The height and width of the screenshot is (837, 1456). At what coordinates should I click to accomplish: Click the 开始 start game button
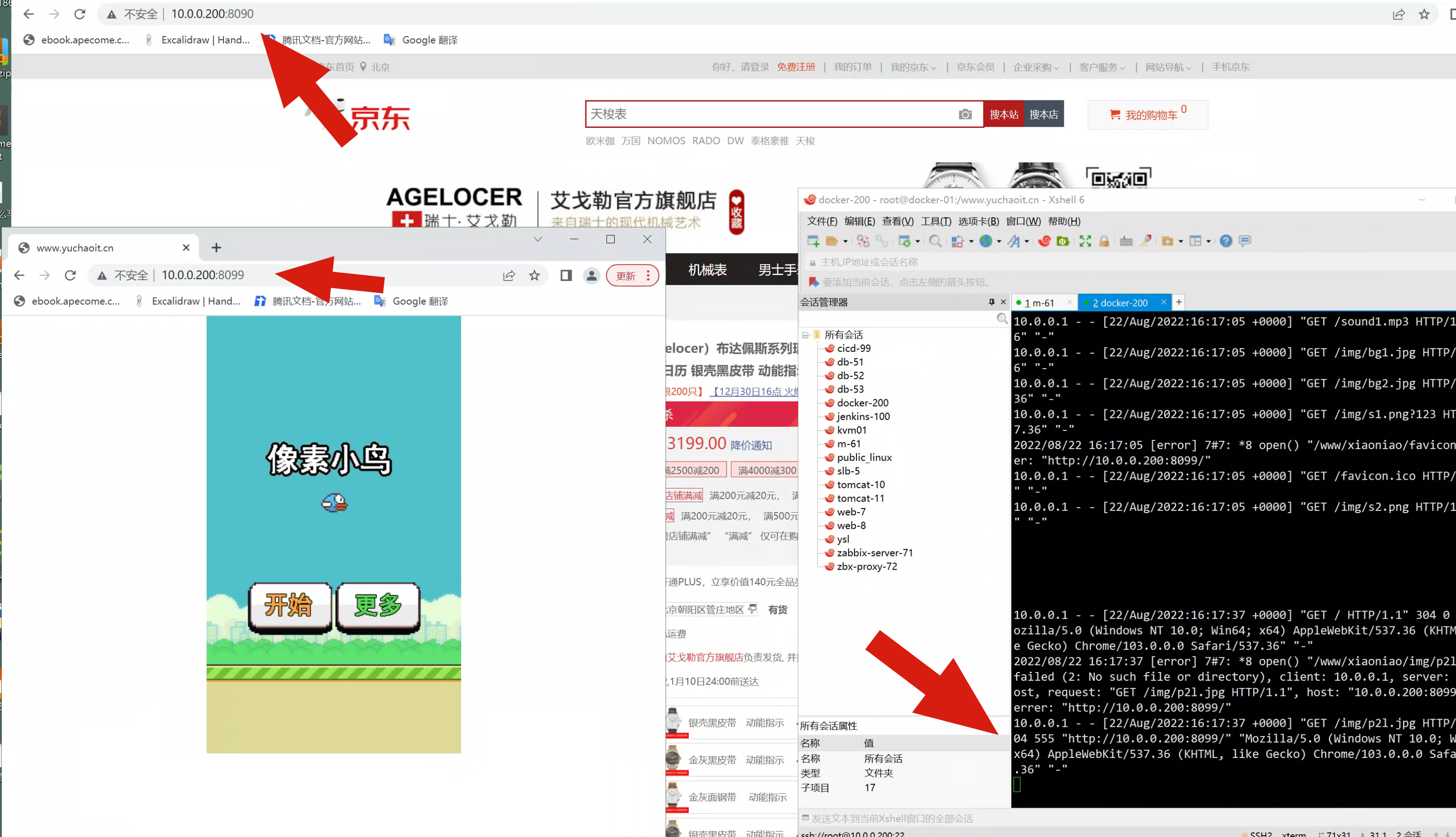click(x=290, y=606)
